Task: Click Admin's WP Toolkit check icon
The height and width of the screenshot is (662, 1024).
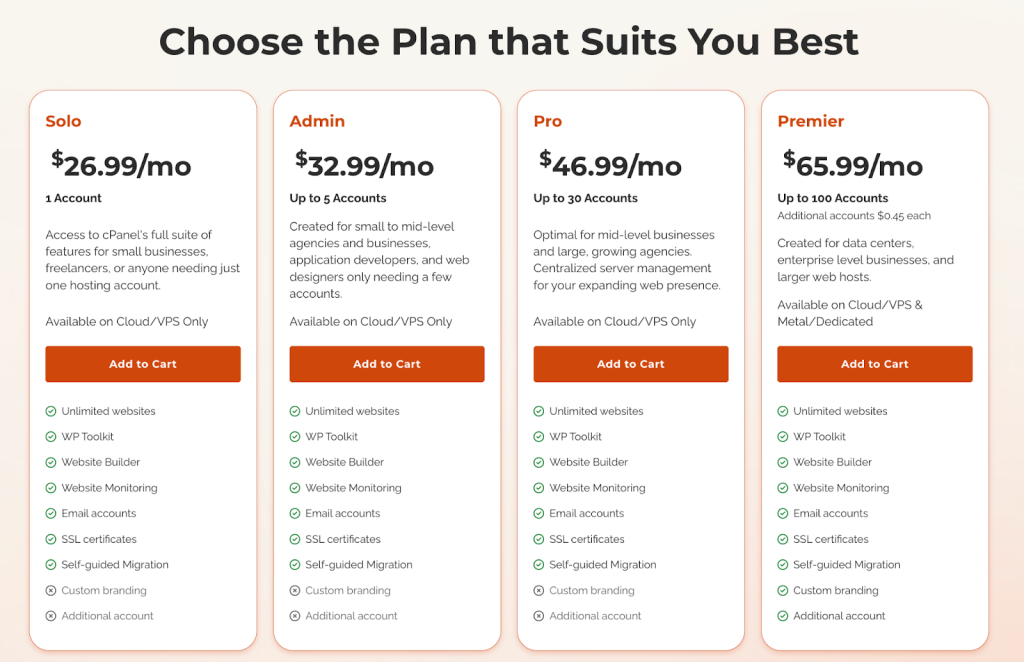Action: pyautogui.click(x=295, y=437)
